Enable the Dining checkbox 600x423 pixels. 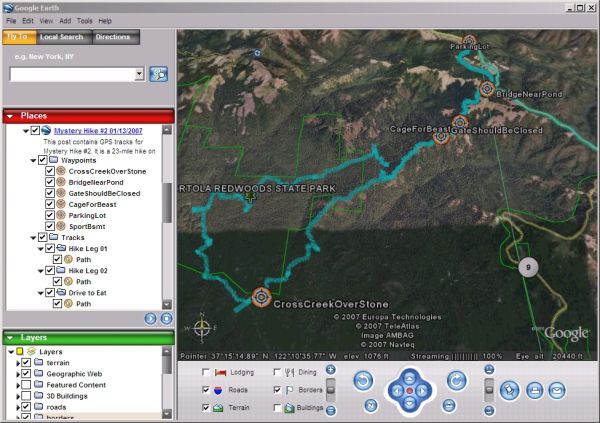tap(277, 372)
